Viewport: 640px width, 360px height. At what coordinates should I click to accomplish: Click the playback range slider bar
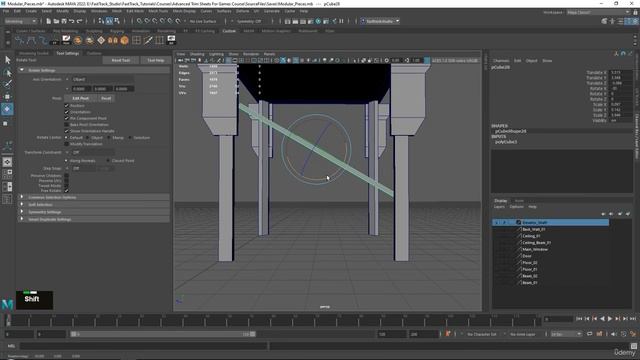coord(163,334)
